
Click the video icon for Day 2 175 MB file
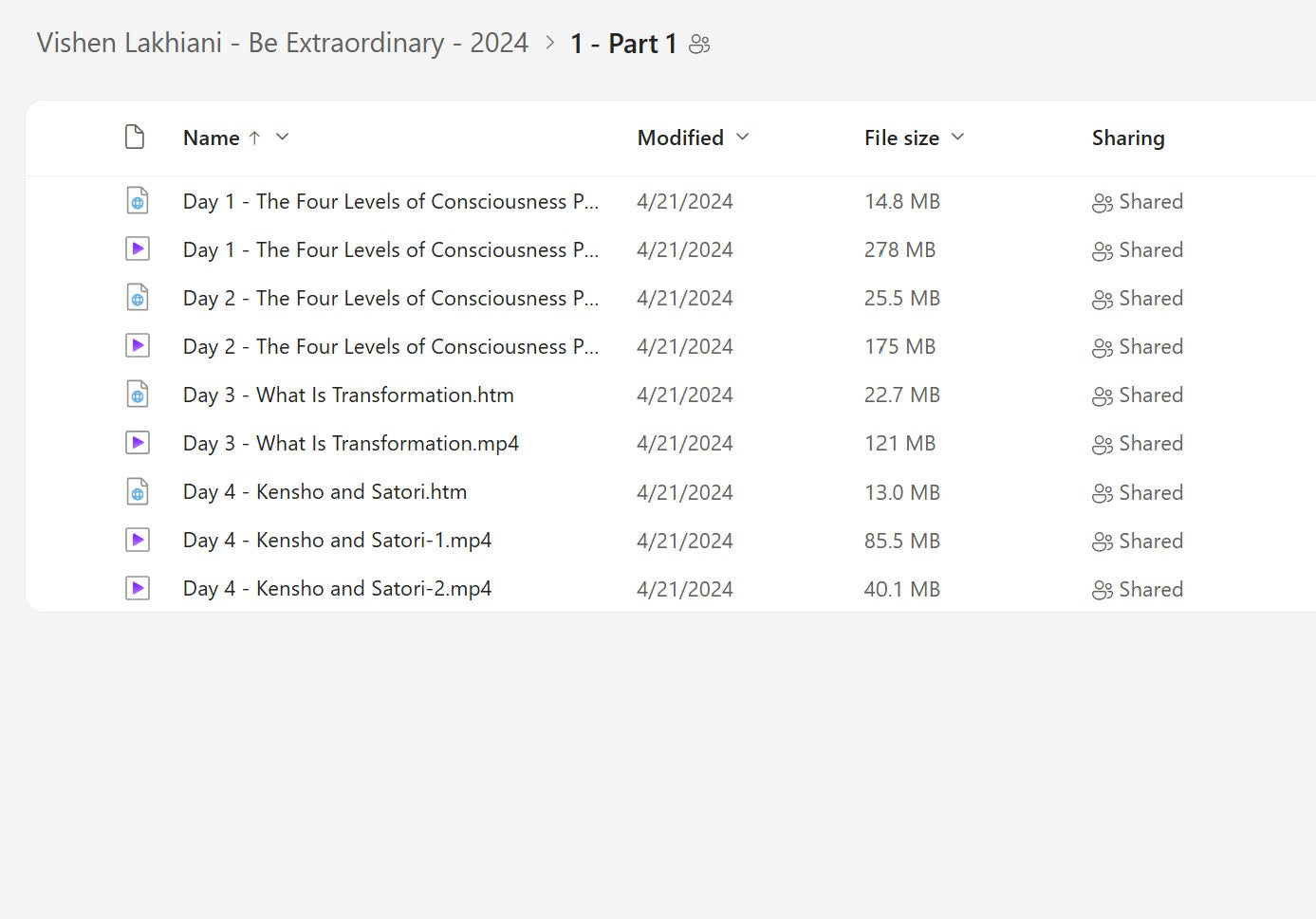tap(138, 346)
